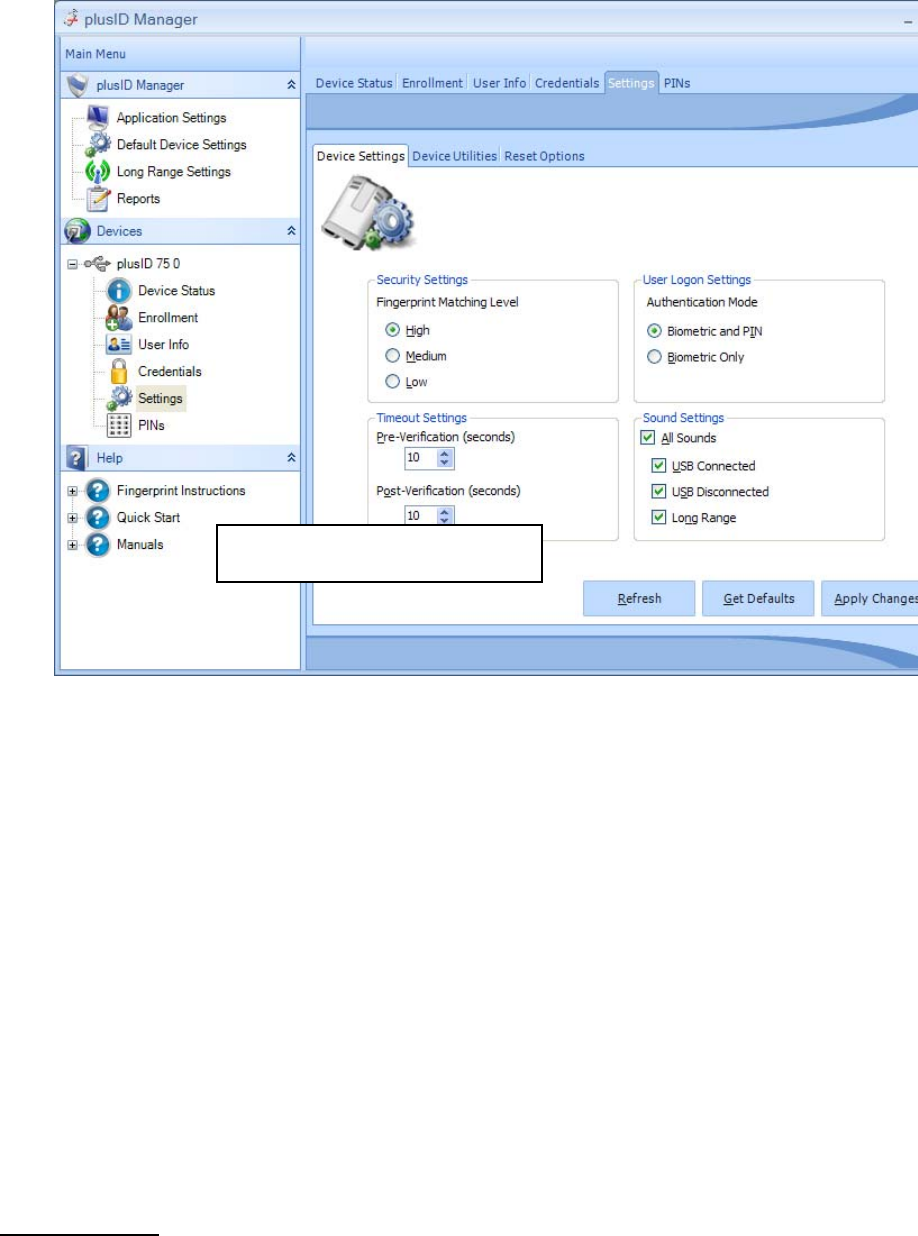Collapse the plusID 75 0 tree node

73,264
